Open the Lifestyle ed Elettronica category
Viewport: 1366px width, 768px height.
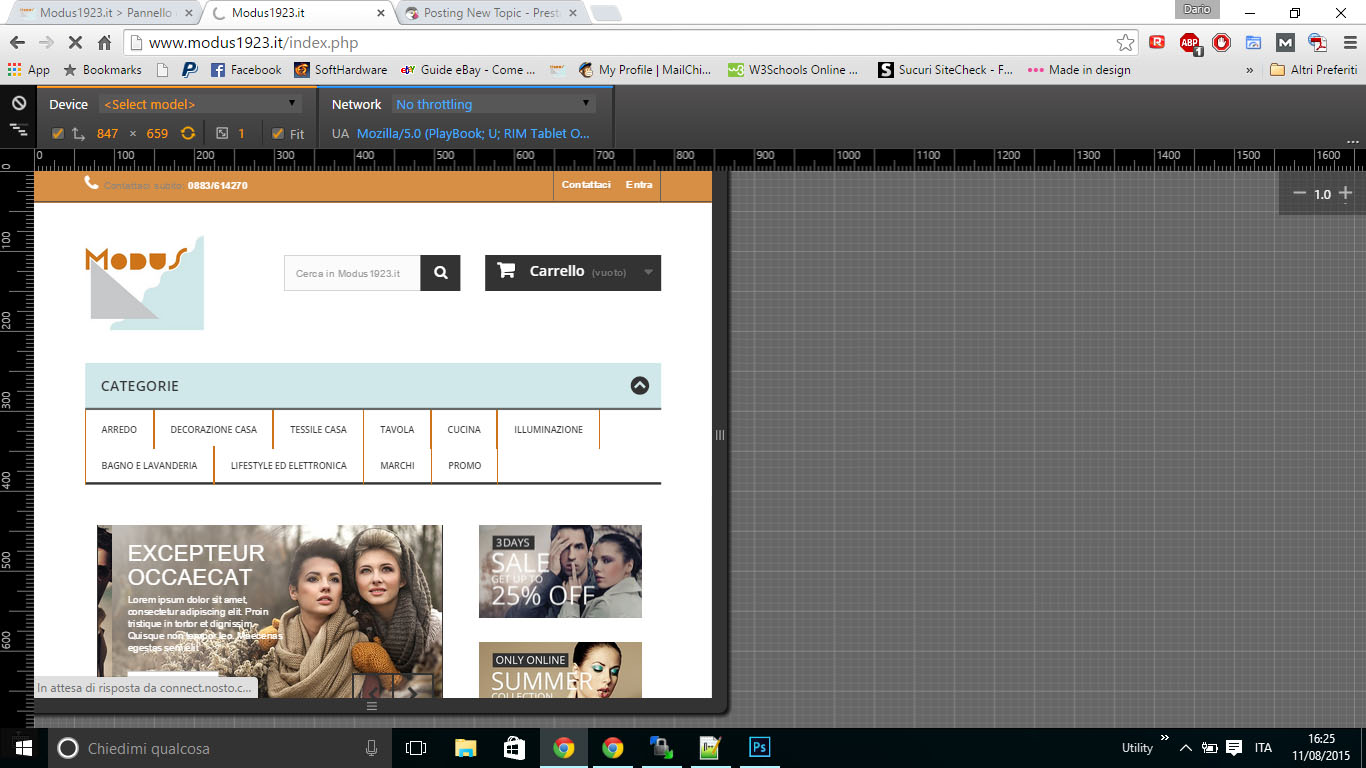pos(289,465)
